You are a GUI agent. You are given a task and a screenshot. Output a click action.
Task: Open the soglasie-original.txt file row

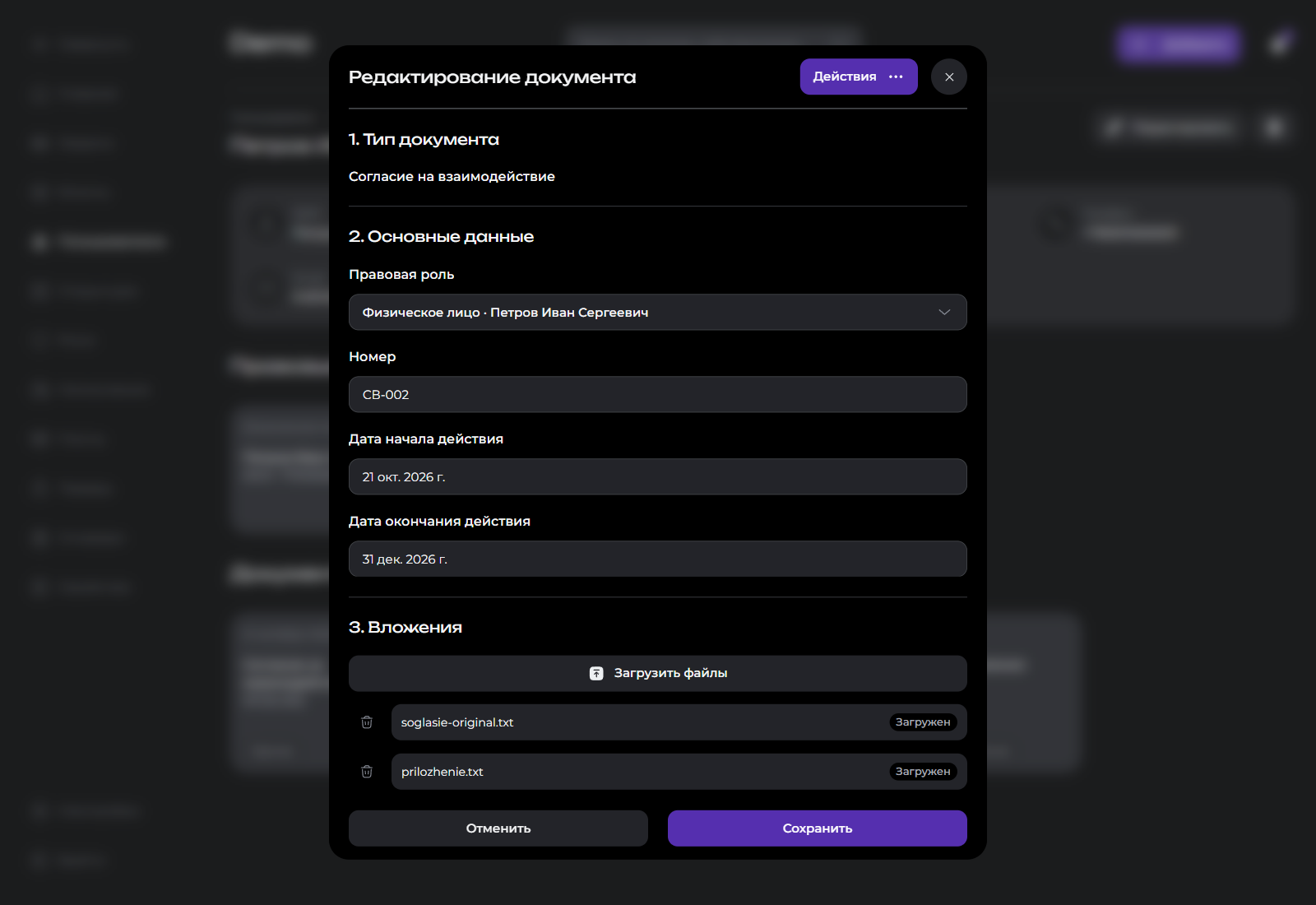pos(679,722)
